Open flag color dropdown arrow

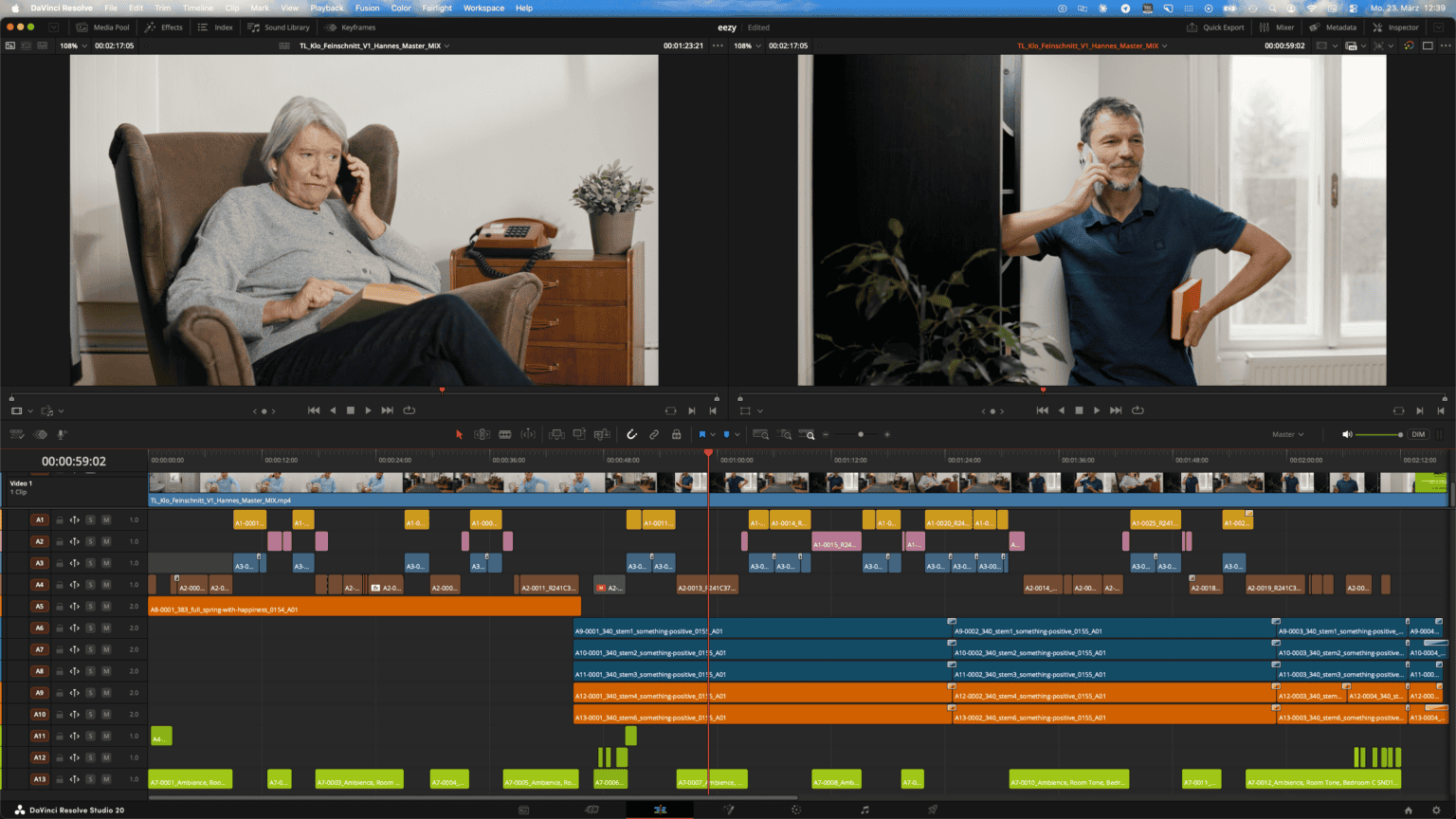(713, 435)
